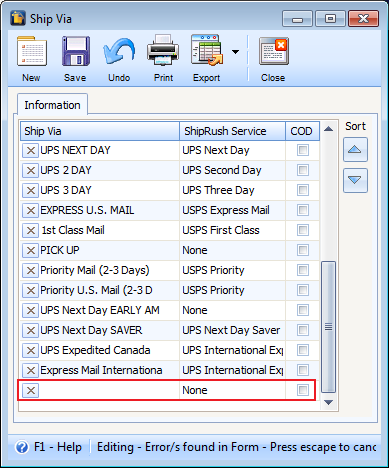
Task: Open ShipRush Service cell of blank row
Action: [232, 390]
